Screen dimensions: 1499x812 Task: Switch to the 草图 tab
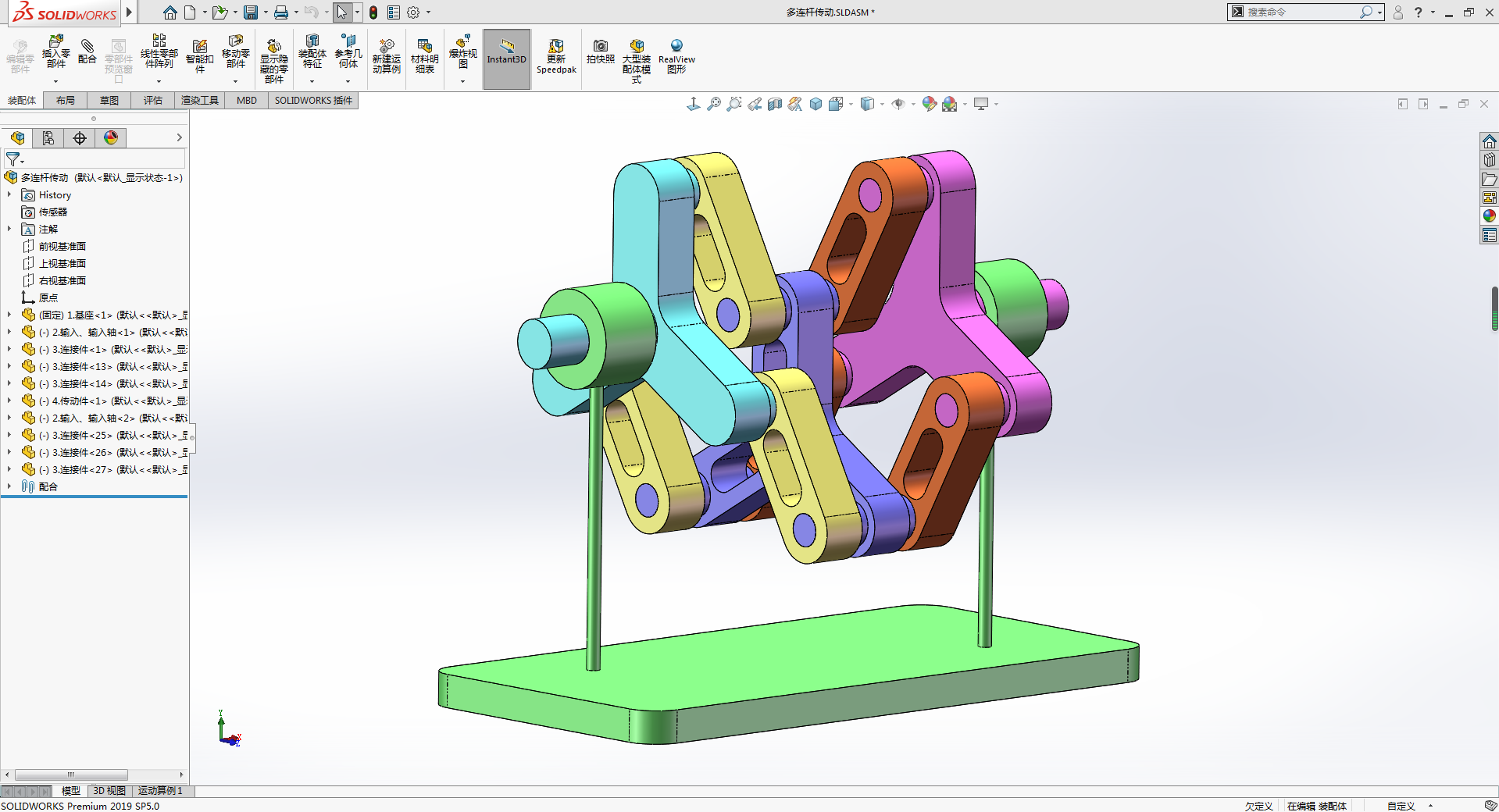coord(109,101)
